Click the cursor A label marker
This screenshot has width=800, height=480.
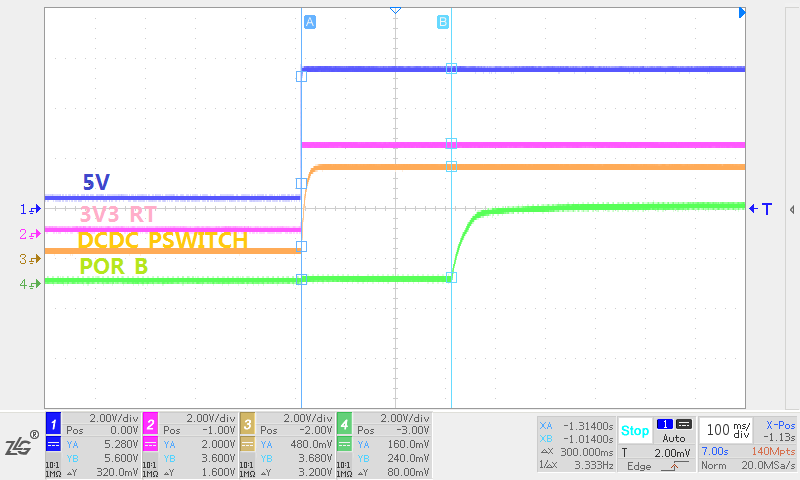310,22
